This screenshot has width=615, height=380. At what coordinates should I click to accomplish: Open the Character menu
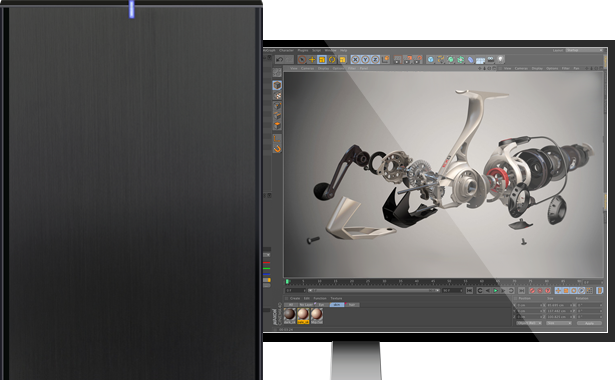point(286,51)
